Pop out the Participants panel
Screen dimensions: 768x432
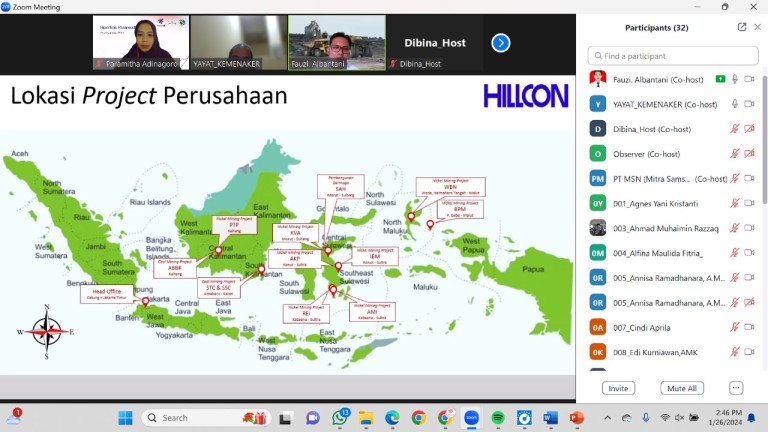coord(741,27)
